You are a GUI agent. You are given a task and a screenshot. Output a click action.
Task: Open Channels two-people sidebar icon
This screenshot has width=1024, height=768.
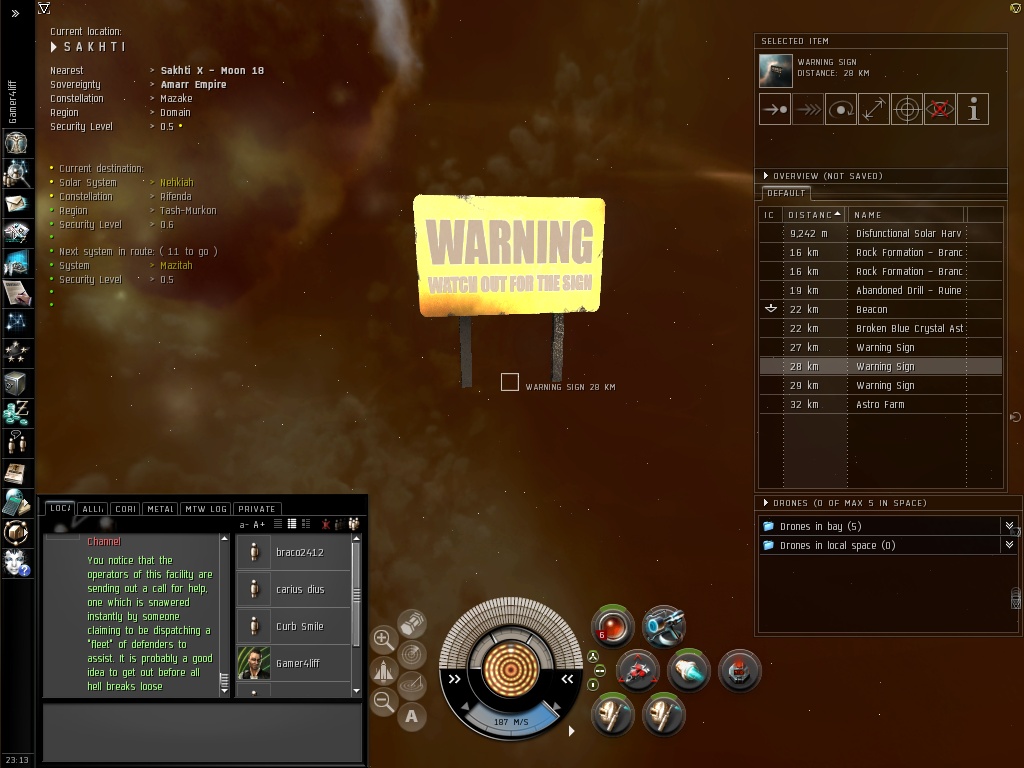click(16, 443)
